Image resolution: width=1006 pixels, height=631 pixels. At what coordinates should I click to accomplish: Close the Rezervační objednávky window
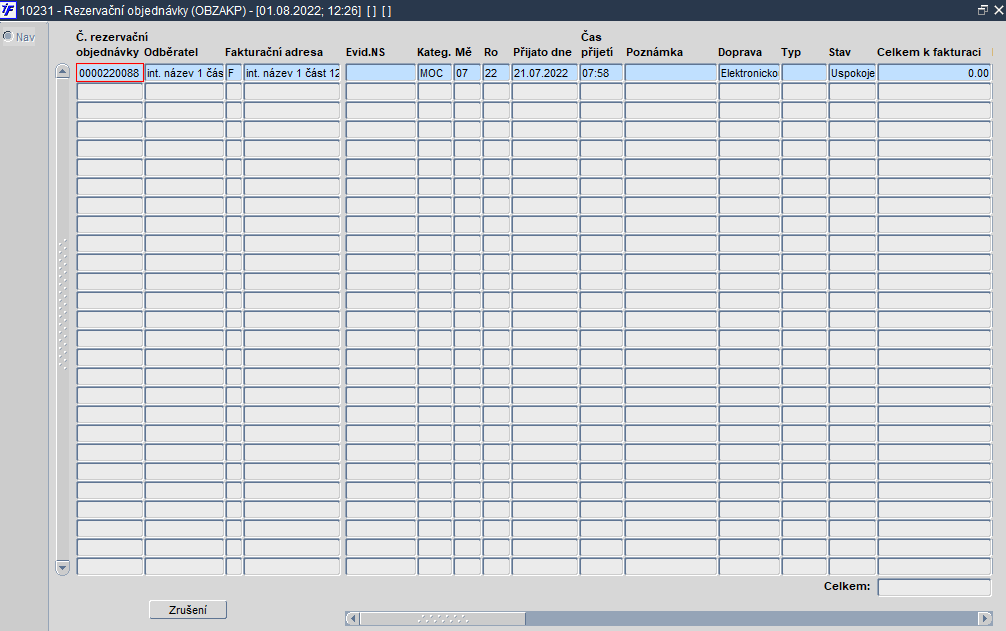(x=998, y=10)
